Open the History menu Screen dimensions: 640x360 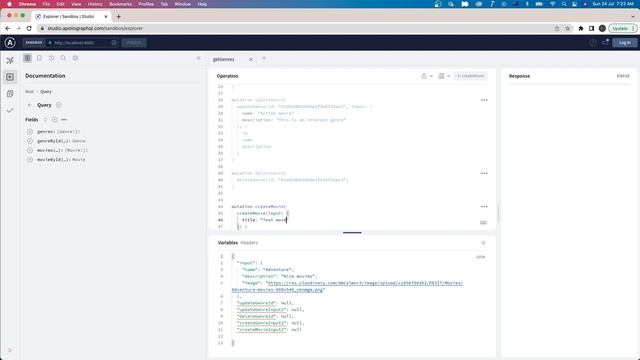pyautogui.click(x=95, y=4)
